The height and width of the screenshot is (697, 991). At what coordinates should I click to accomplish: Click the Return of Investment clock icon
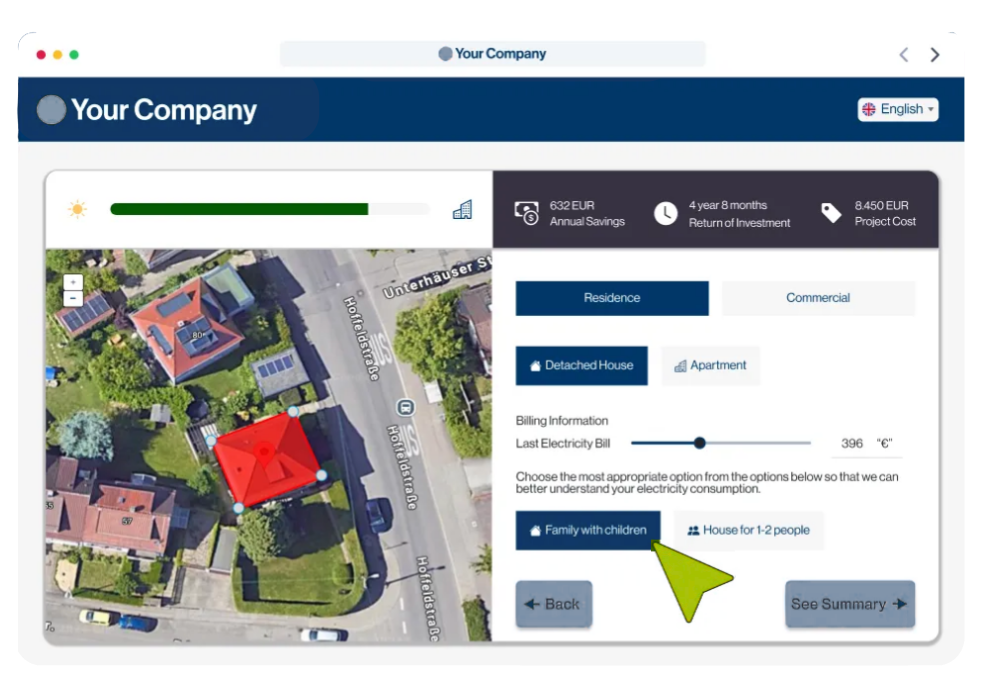pyautogui.click(x=665, y=213)
